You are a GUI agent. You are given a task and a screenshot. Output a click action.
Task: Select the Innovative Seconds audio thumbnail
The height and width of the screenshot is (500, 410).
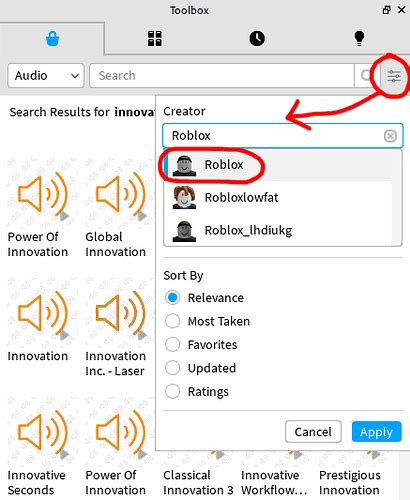pos(42,432)
